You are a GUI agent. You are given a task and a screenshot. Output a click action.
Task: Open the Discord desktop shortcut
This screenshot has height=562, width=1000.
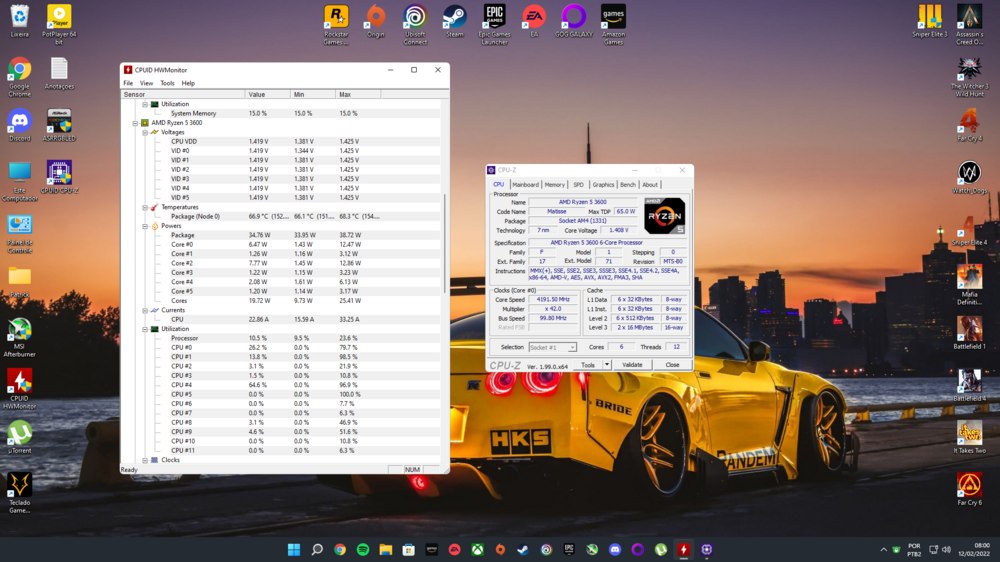click(19, 122)
